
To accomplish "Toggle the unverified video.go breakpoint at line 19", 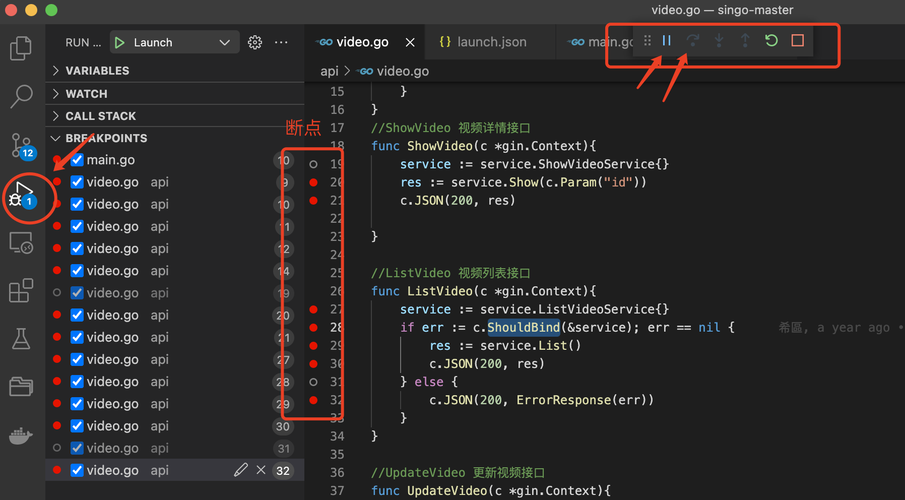I will (77, 293).
